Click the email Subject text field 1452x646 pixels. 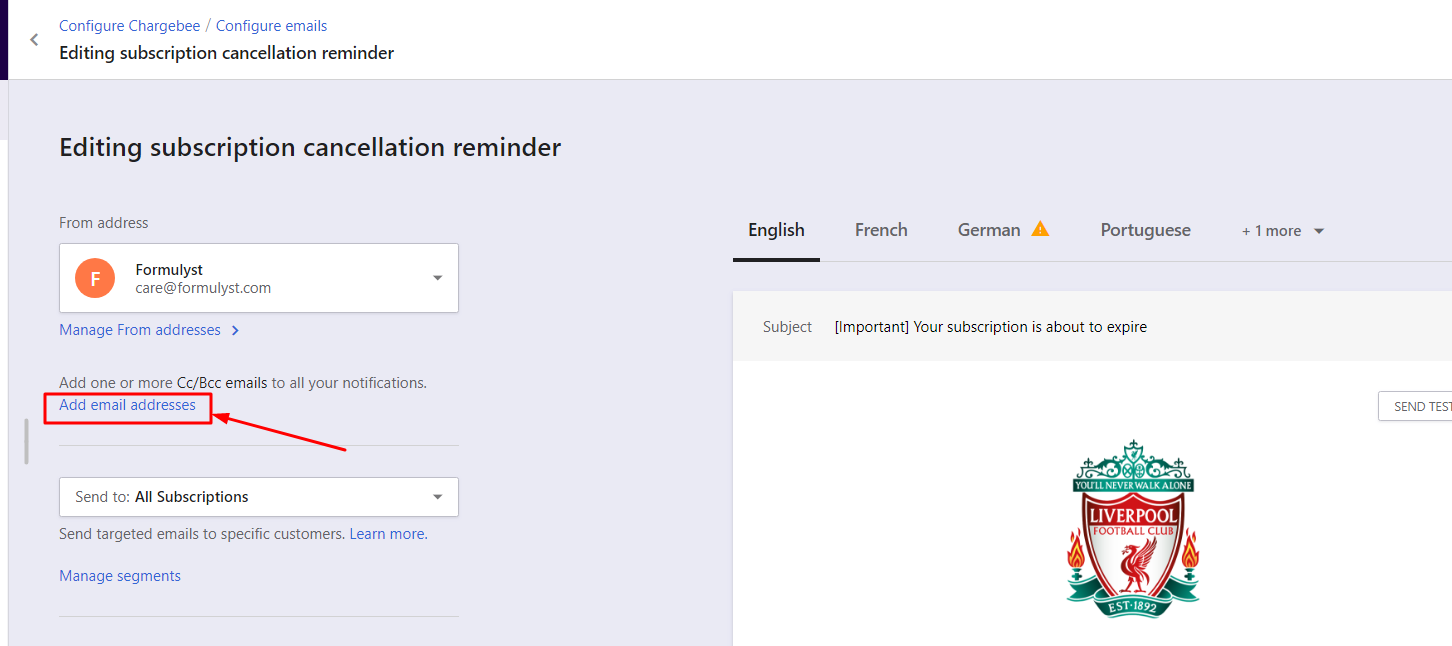[x=990, y=327]
